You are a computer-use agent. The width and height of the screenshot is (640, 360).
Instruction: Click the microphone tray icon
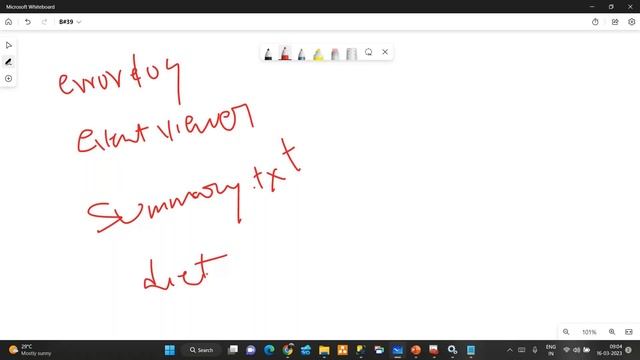(535, 350)
